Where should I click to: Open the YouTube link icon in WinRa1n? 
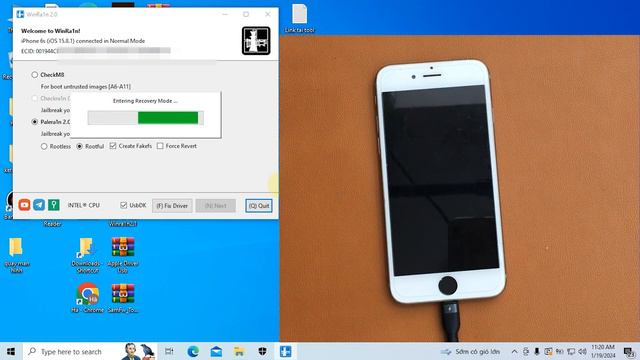coord(24,205)
